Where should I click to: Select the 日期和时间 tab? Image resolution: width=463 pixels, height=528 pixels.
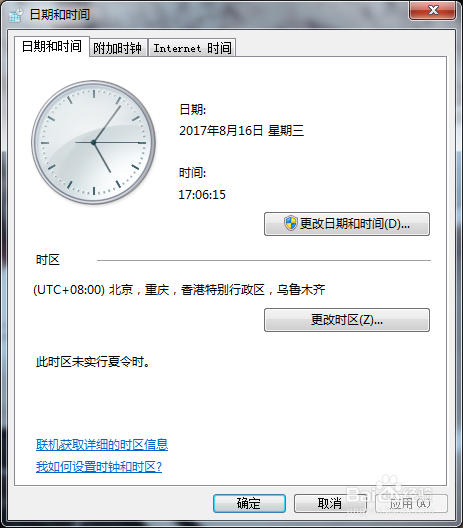coord(52,46)
